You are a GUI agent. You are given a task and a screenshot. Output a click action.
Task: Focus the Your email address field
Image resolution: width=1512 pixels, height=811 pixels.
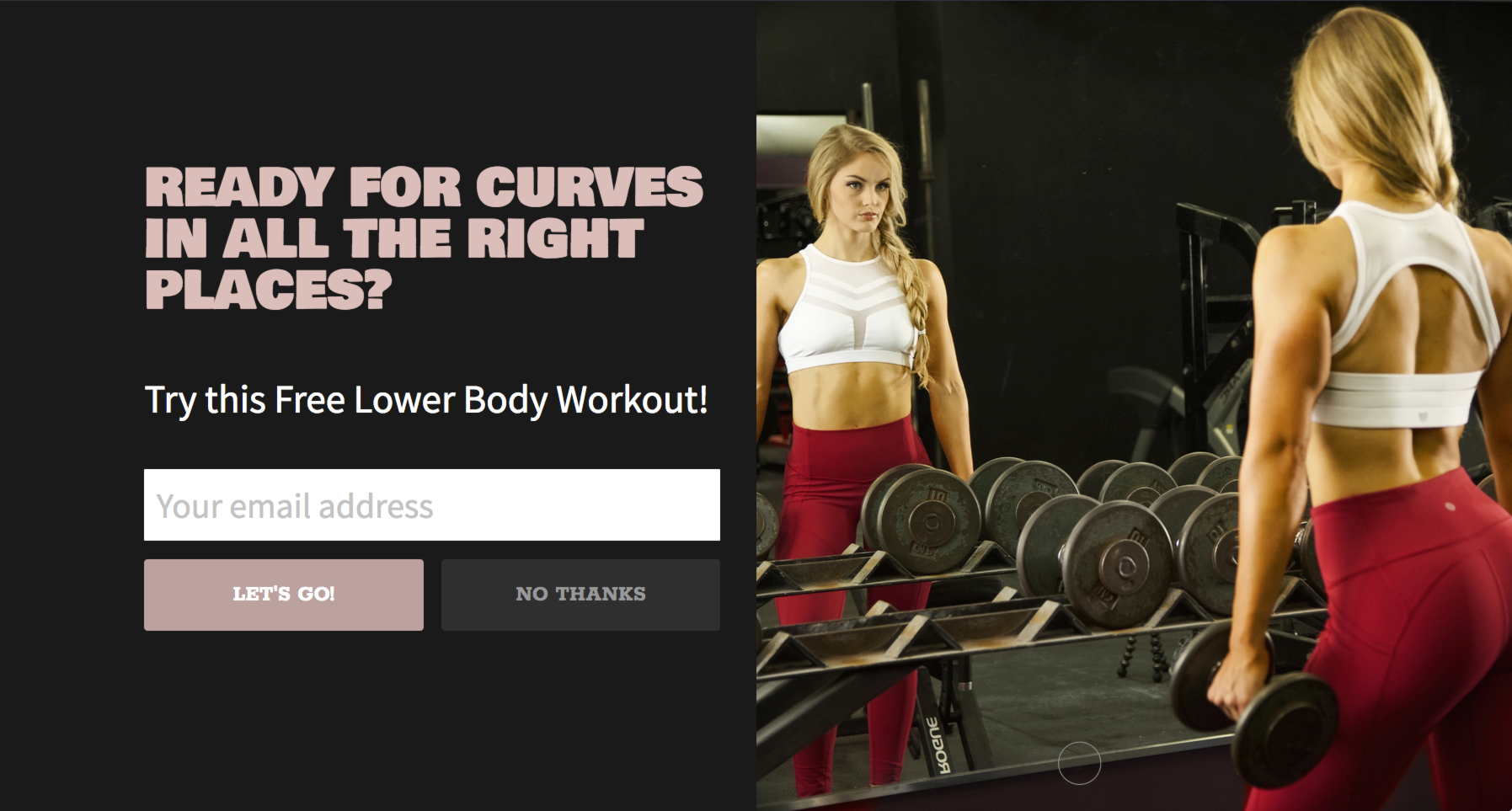(x=432, y=505)
